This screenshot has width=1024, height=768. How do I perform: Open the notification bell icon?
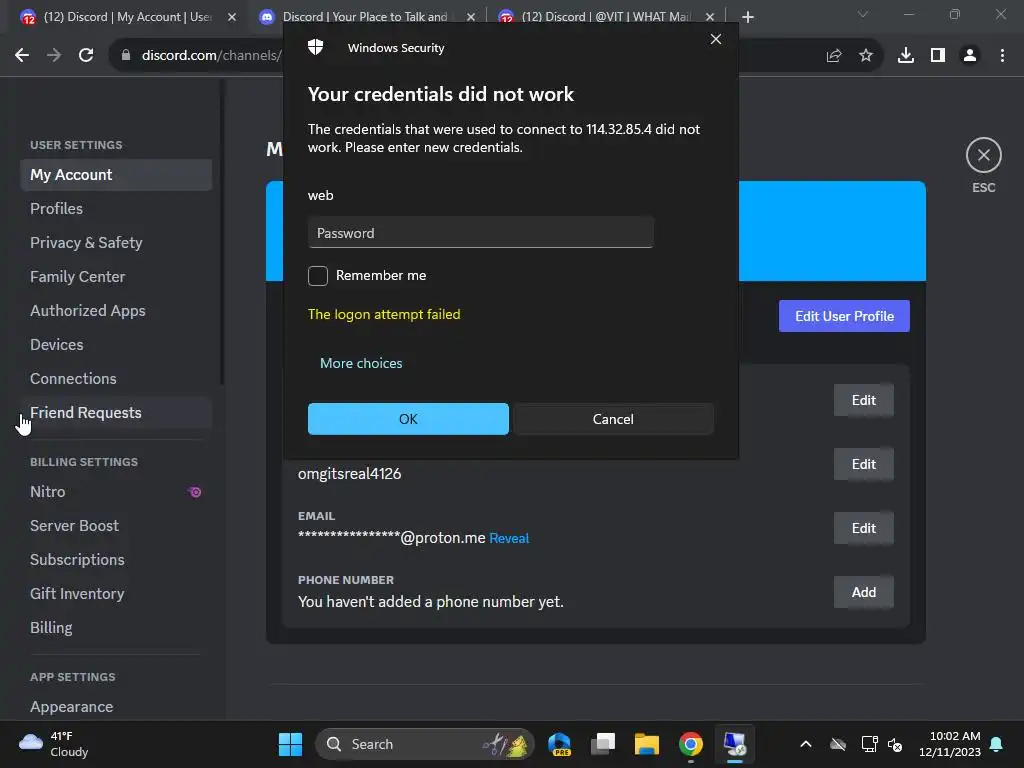(997, 744)
